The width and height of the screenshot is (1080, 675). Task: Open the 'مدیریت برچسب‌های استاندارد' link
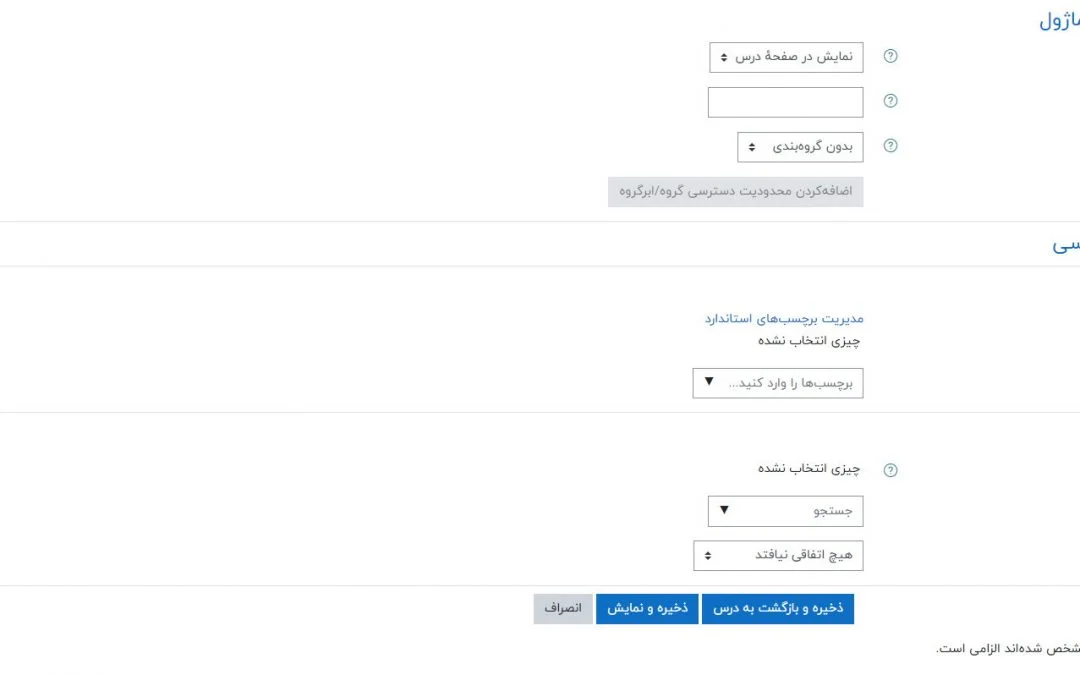(x=784, y=318)
